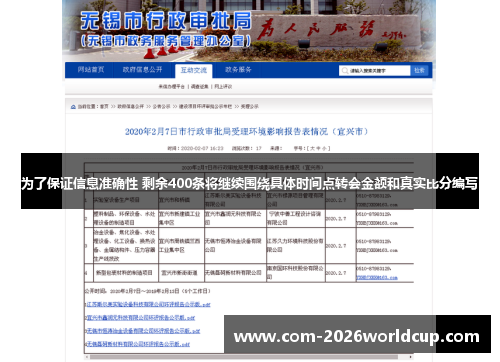Image resolution: width=500 pixels, height=362 pixels.
Task: Go to 政府信息公开 in the breadcrumb
Action: coord(130,107)
